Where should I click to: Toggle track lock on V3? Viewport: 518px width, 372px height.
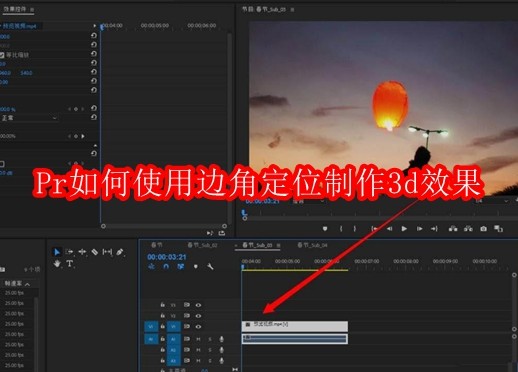[162, 305]
